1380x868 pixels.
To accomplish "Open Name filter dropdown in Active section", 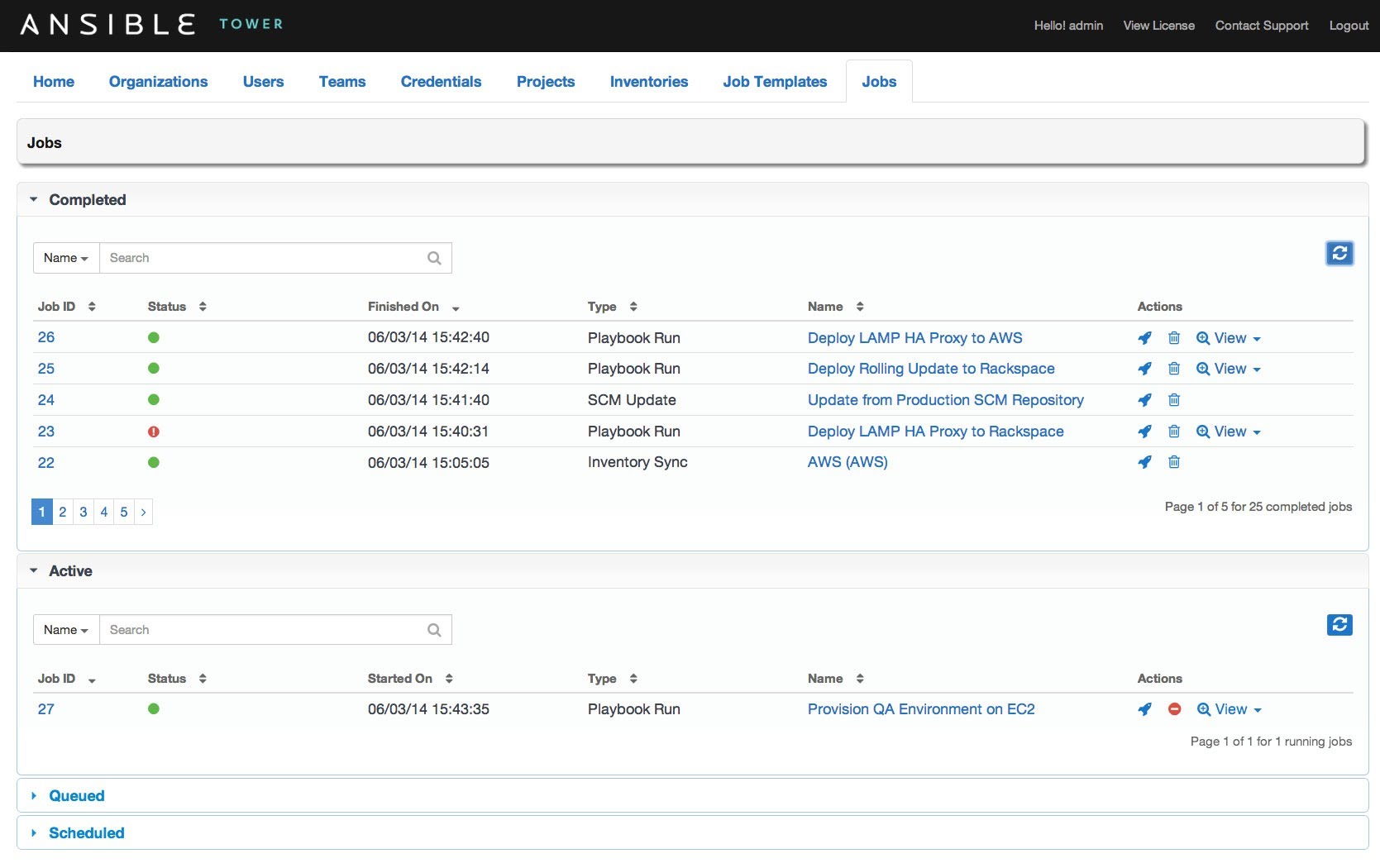I will (66, 630).
